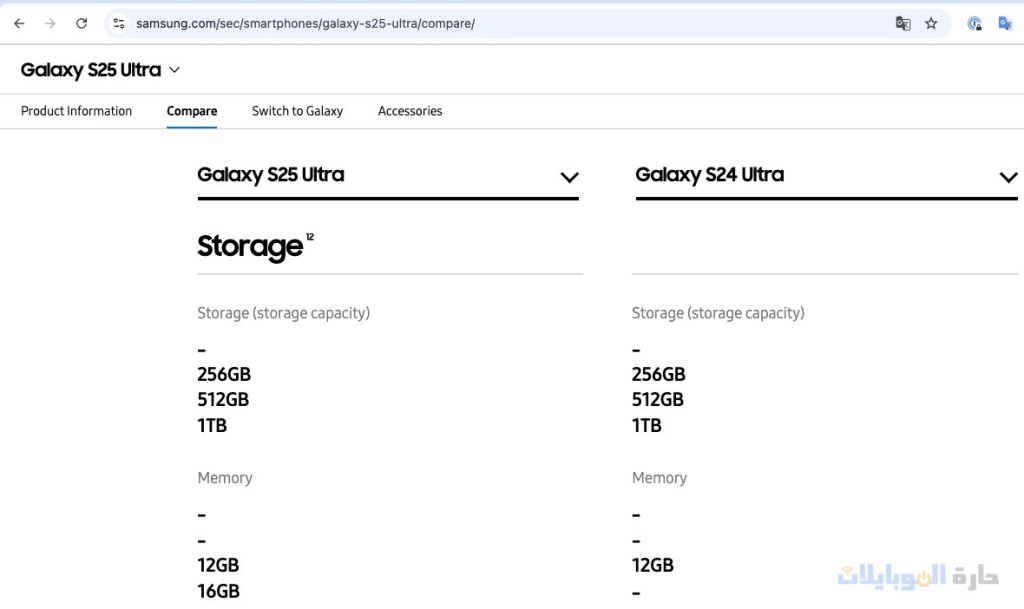This screenshot has width=1024, height=609.
Task: Bookmark this page with the star icon
Action: tap(931, 23)
